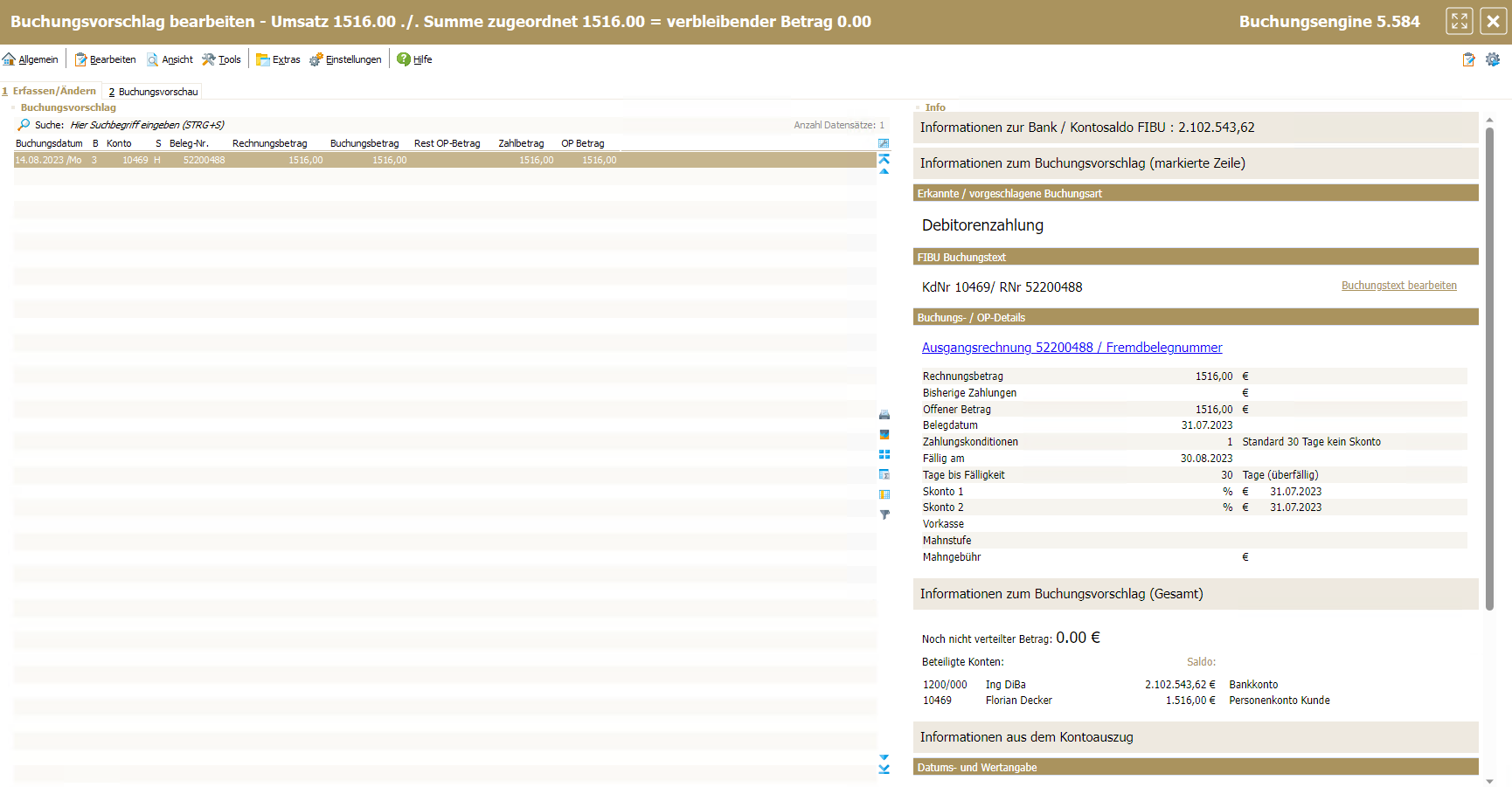The width and height of the screenshot is (1512, 787).
Task: Click the printer icon beside the table
Action: point(884,415)
